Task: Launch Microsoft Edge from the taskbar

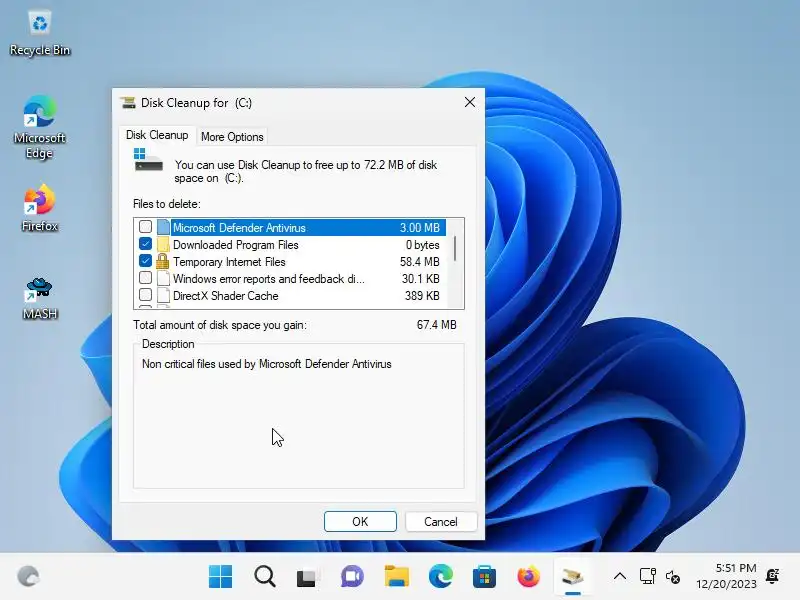Action: [x=440, y=577]
